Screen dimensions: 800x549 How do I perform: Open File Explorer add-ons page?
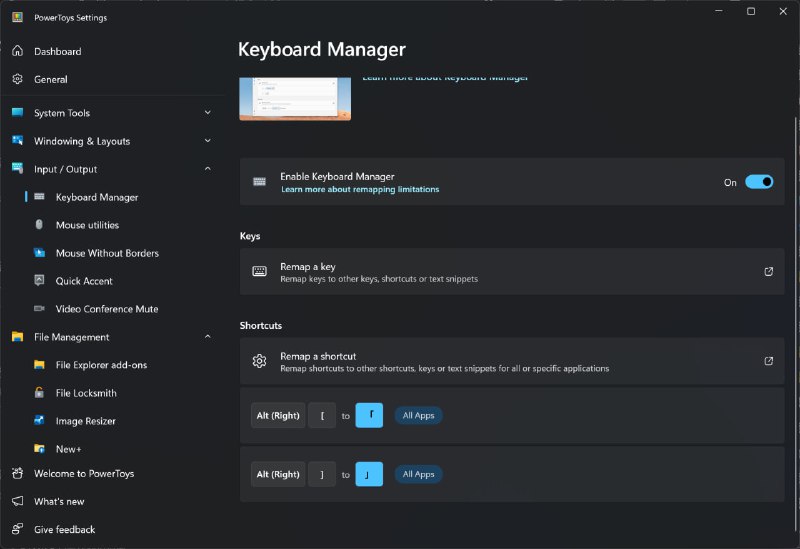[x=101, y=365]
